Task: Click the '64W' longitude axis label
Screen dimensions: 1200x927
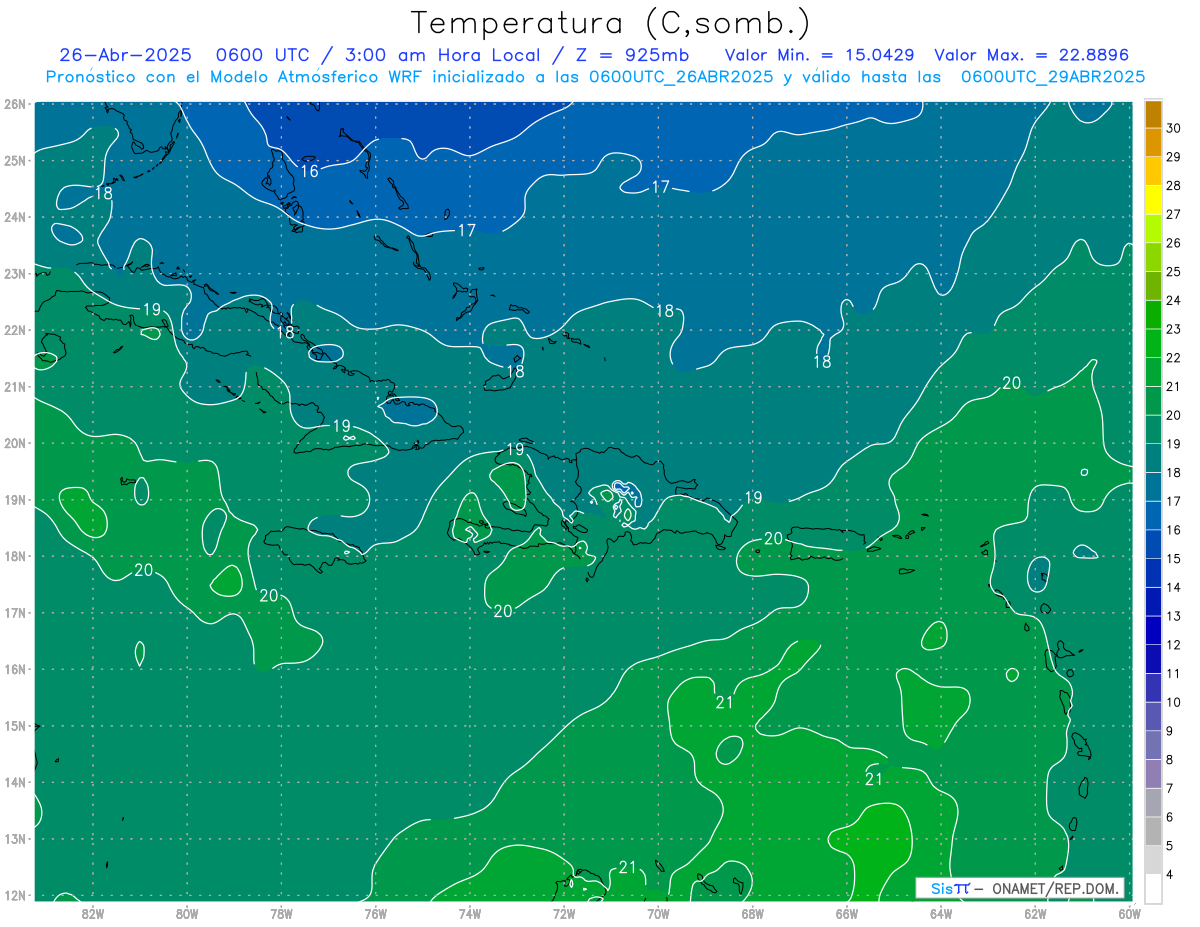Action: (x=941, y=912)
